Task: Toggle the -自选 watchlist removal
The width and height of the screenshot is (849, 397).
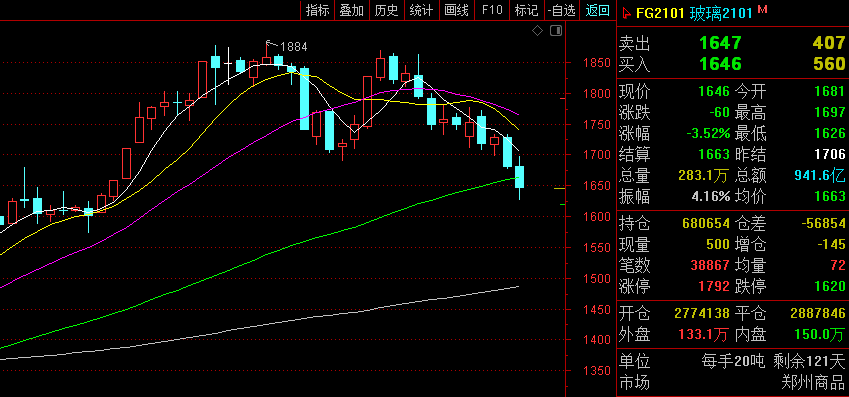Action: click(x=561, y=10)
